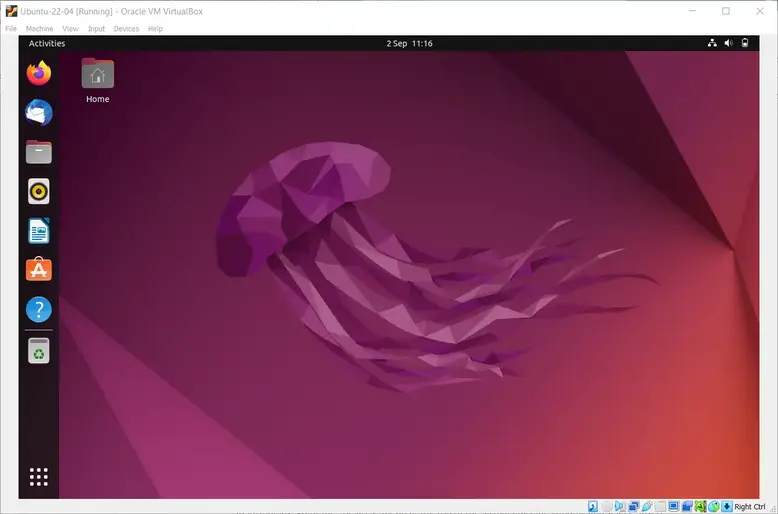This screenshot has height=514, width=778.
Task: Launch Firefox from the Ubuntu dock
Action: 39,73
